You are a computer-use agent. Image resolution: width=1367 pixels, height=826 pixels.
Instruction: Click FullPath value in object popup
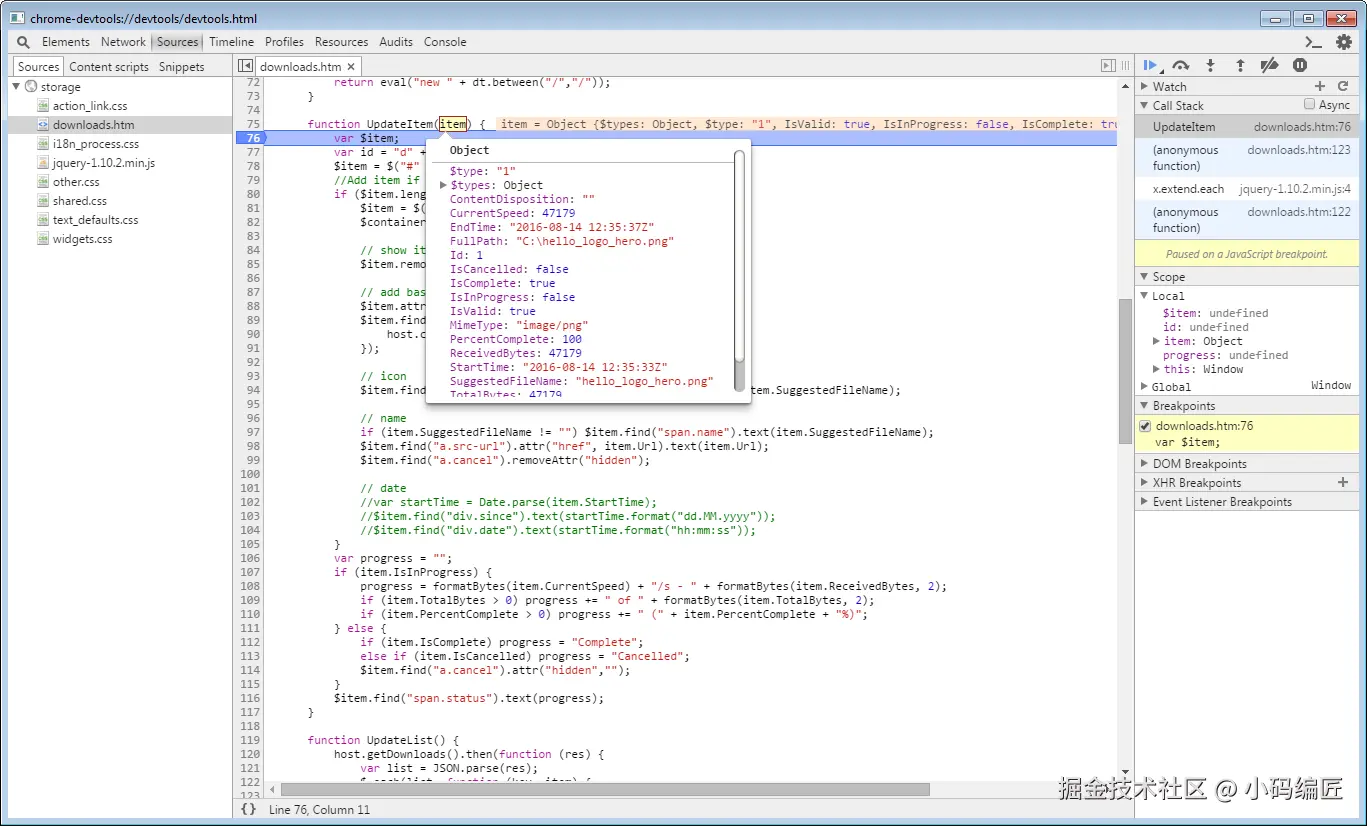596,241
